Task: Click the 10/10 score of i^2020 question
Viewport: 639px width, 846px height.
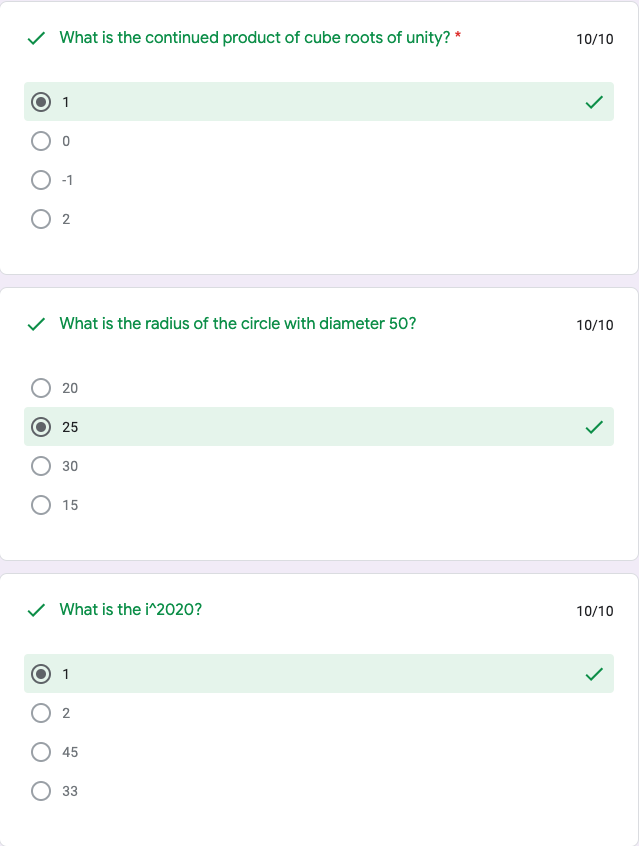Action: pos(595,611)
